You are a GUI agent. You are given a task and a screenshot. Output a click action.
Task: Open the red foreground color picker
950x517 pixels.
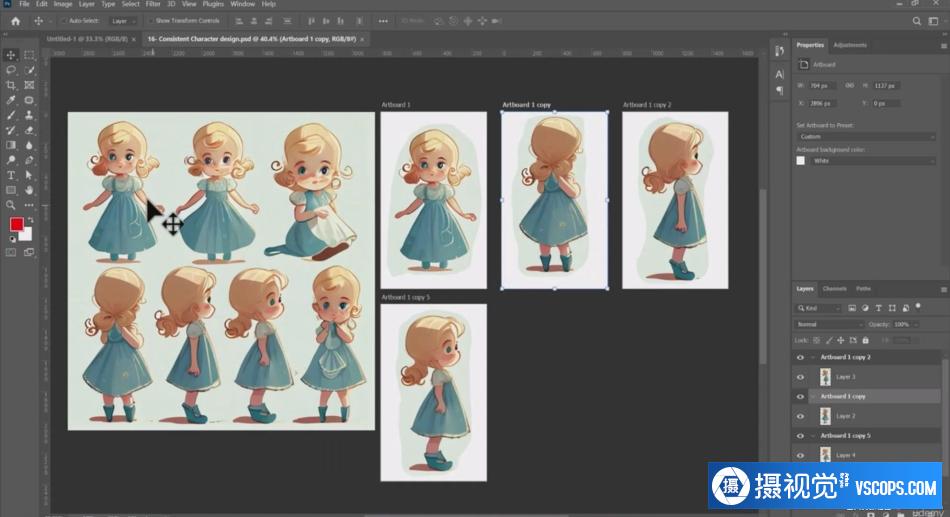click(16, 225)
